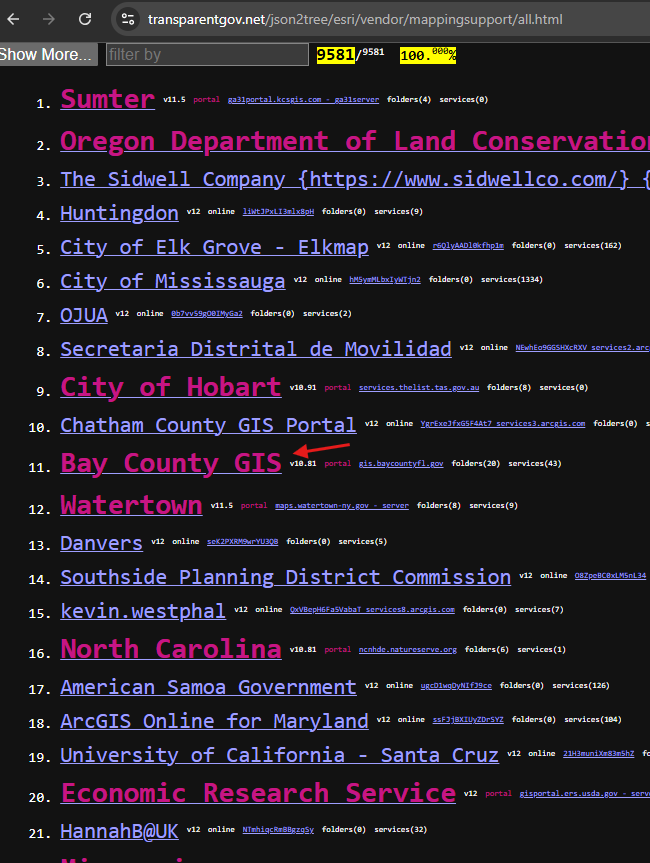Click the browser forward arrow
Screen dimensions: 650x863
click(x=49, y=19)
